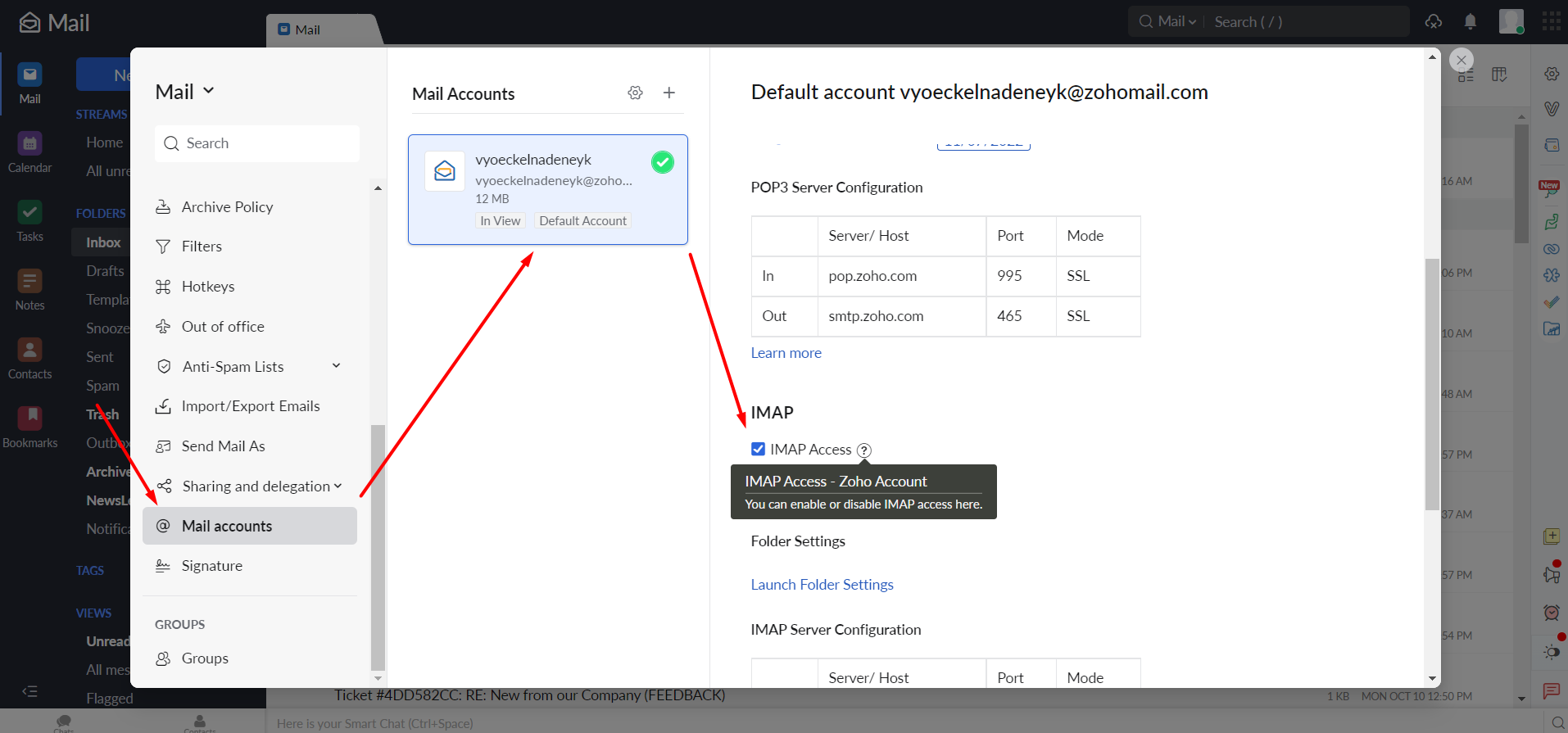Open the reminder alarm clock icon
Viewport: 1568px width, 733px height.
click(1552, 613)
